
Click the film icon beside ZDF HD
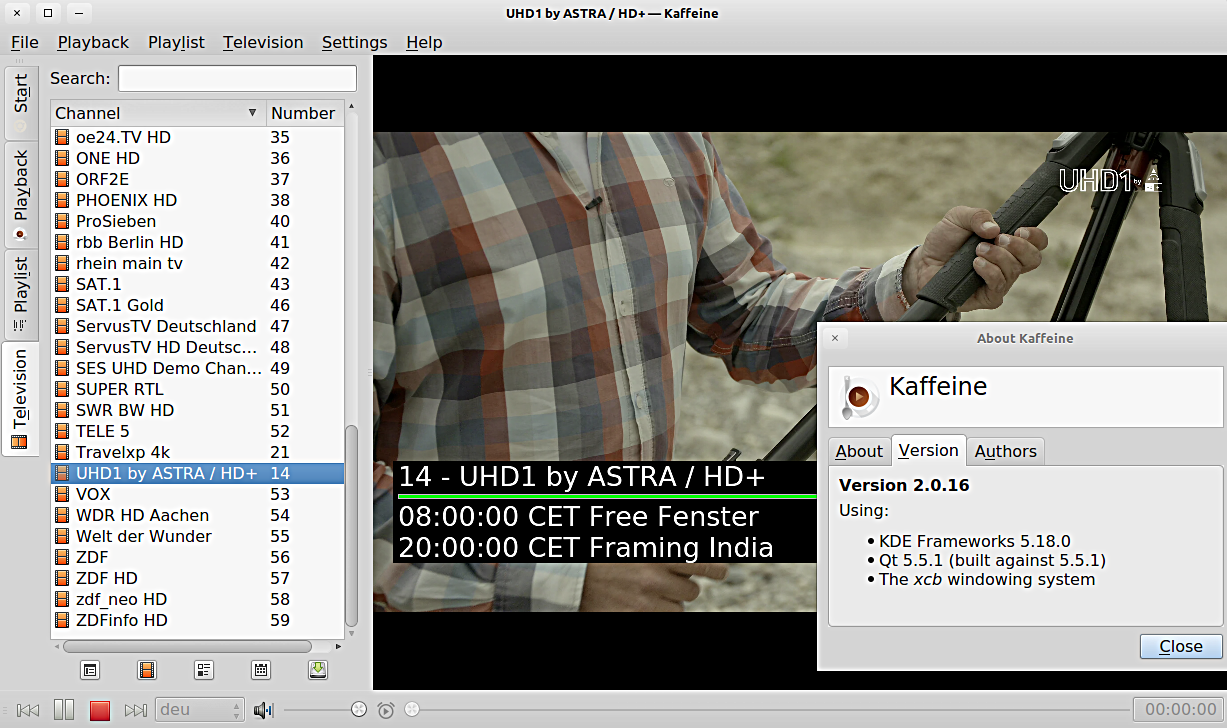tap(63, 578)
